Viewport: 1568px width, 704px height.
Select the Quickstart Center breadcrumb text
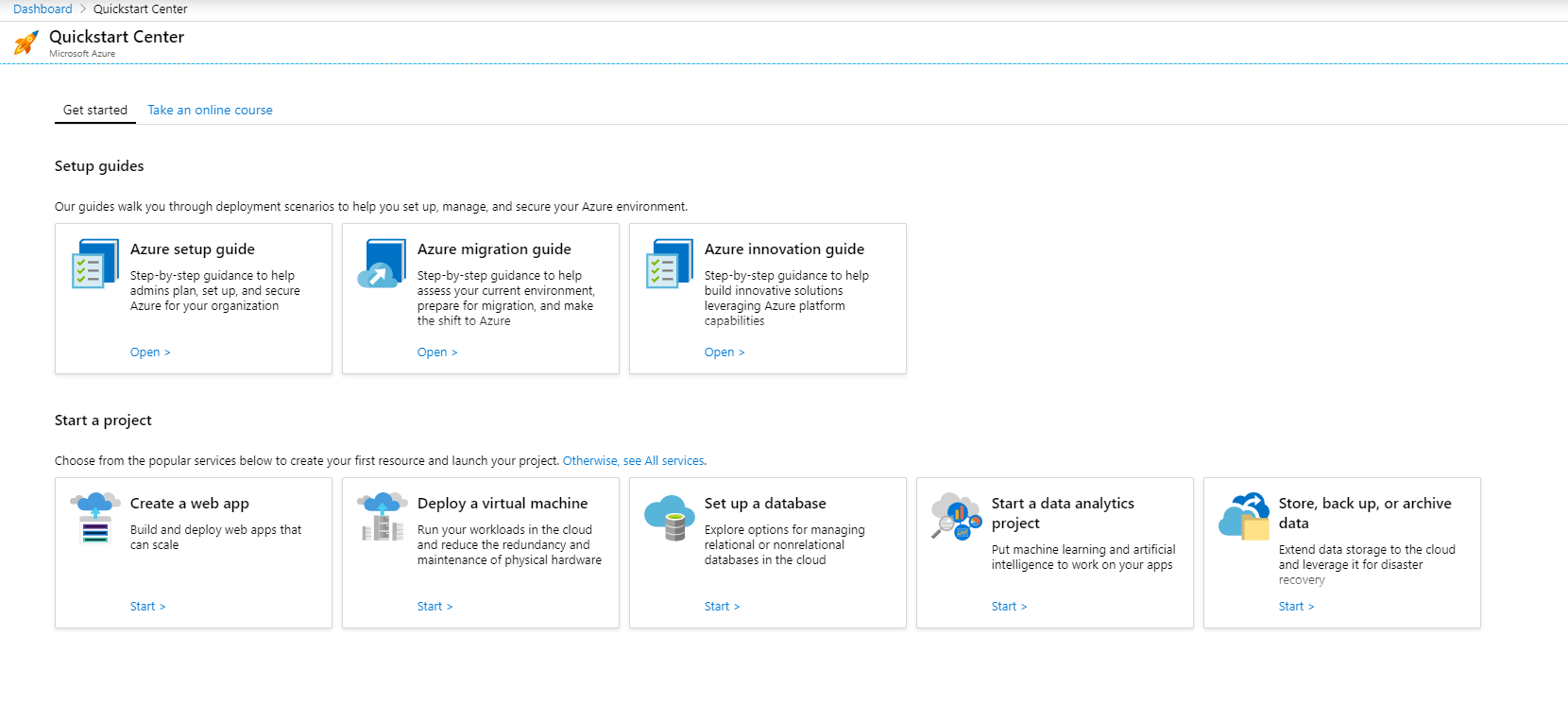(x=141, y=9)
